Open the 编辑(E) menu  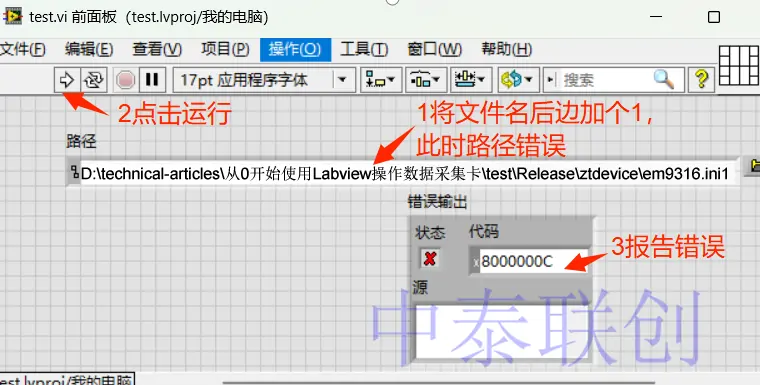pos(89,49)
